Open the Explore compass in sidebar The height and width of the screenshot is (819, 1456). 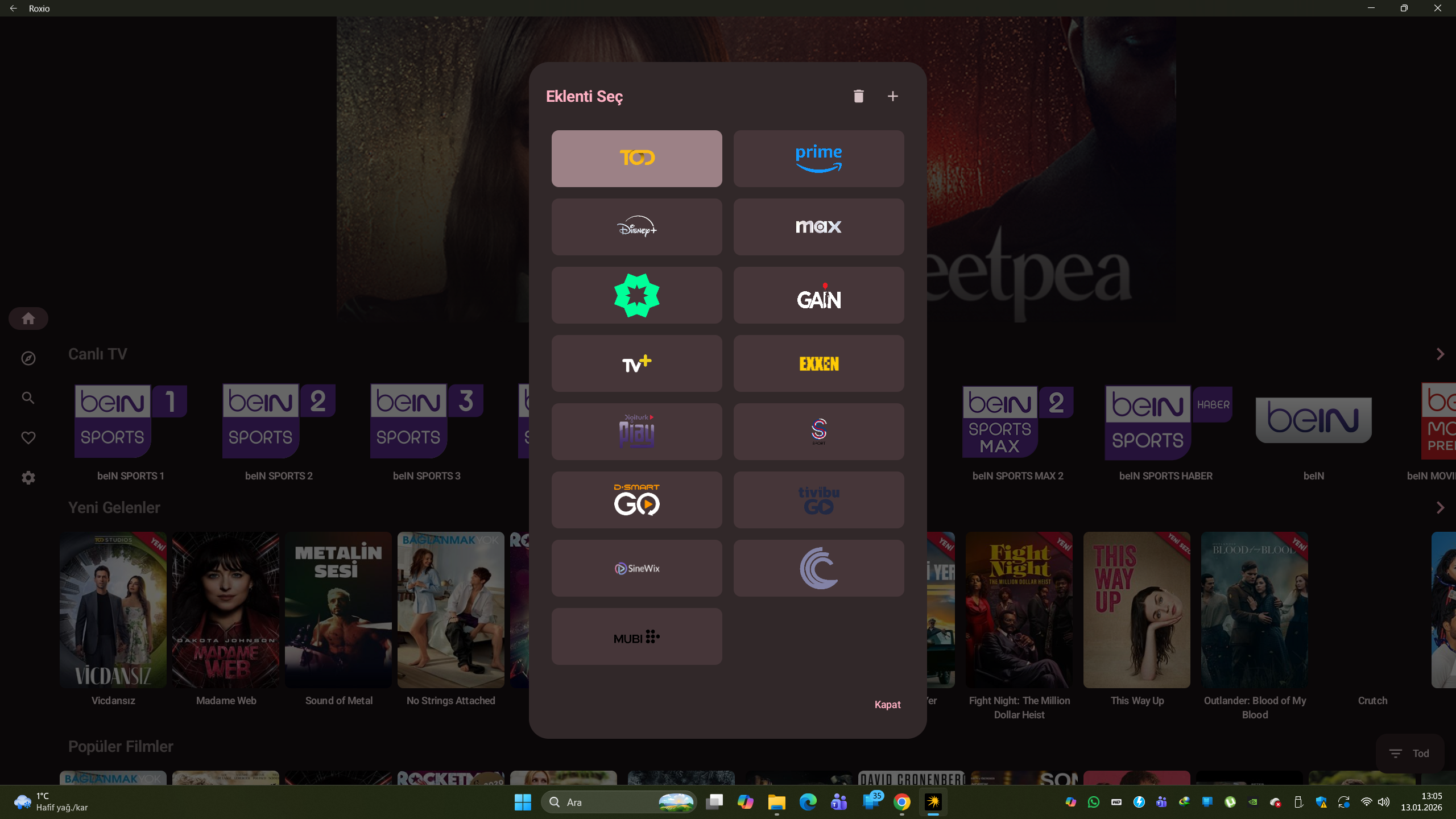(x=28, y=358)
